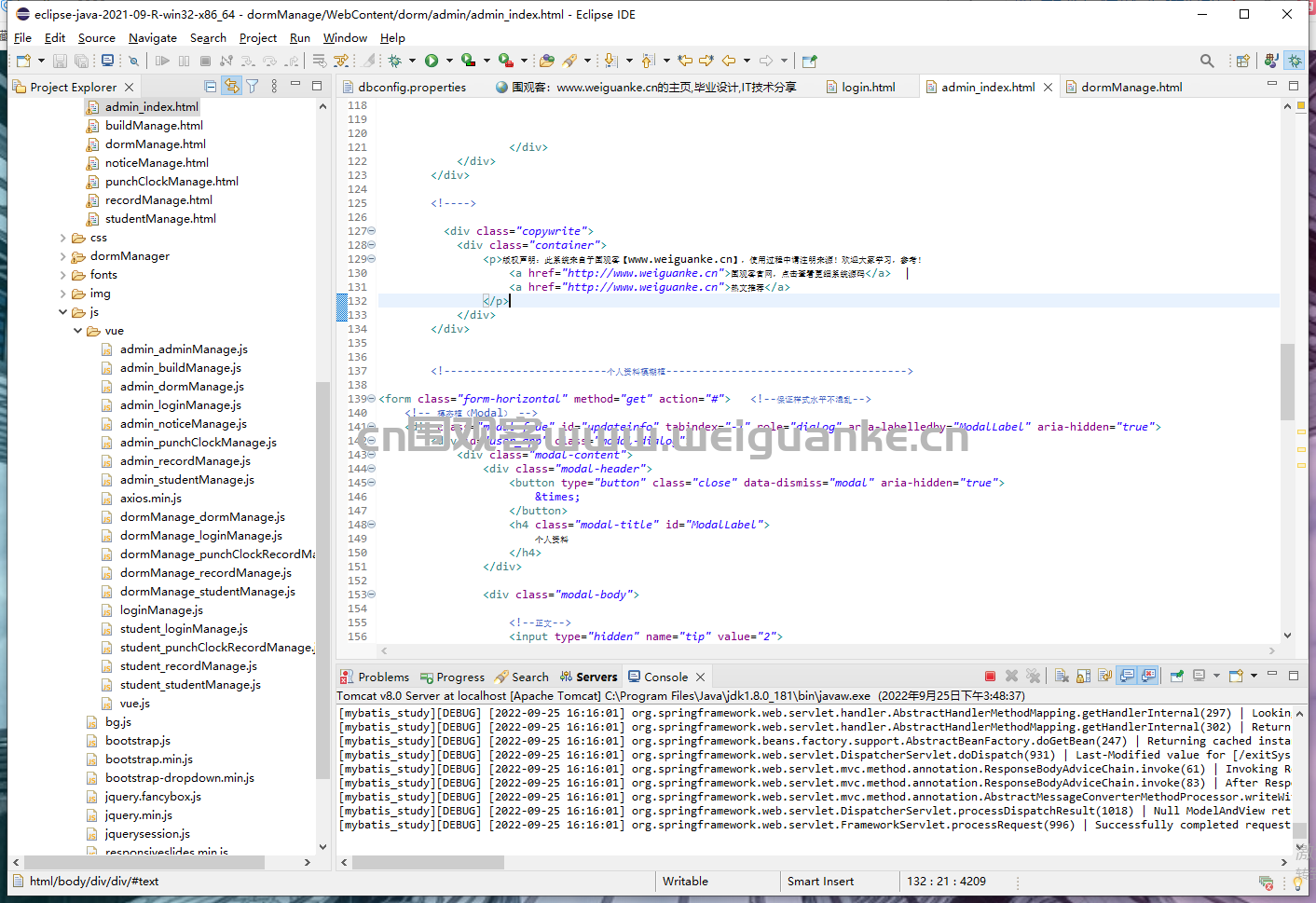Viewport: 1316px width, 903px height.
Task: Terminate the console with the red stop icon
Action: [990, 677]
